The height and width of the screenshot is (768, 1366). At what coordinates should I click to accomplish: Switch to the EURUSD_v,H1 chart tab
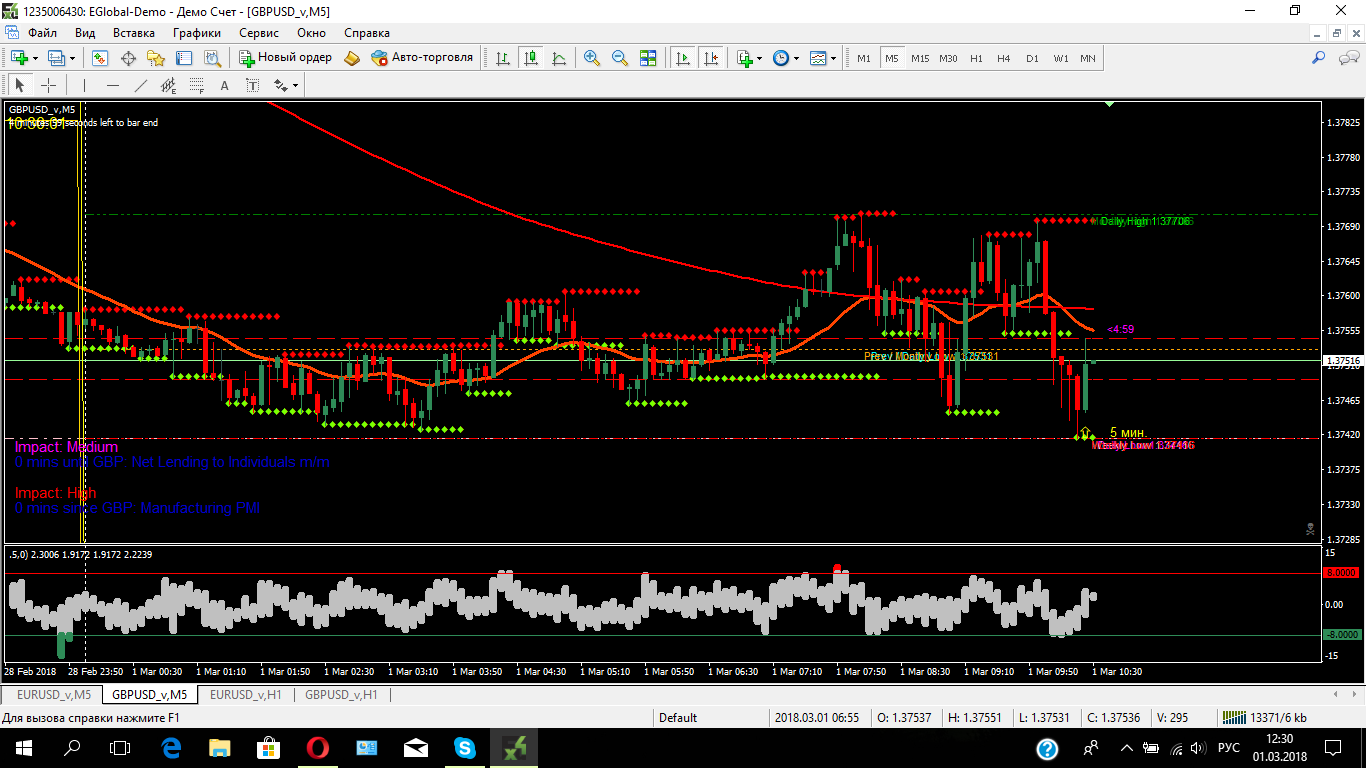pyautogui.click(x=245, y=694)
